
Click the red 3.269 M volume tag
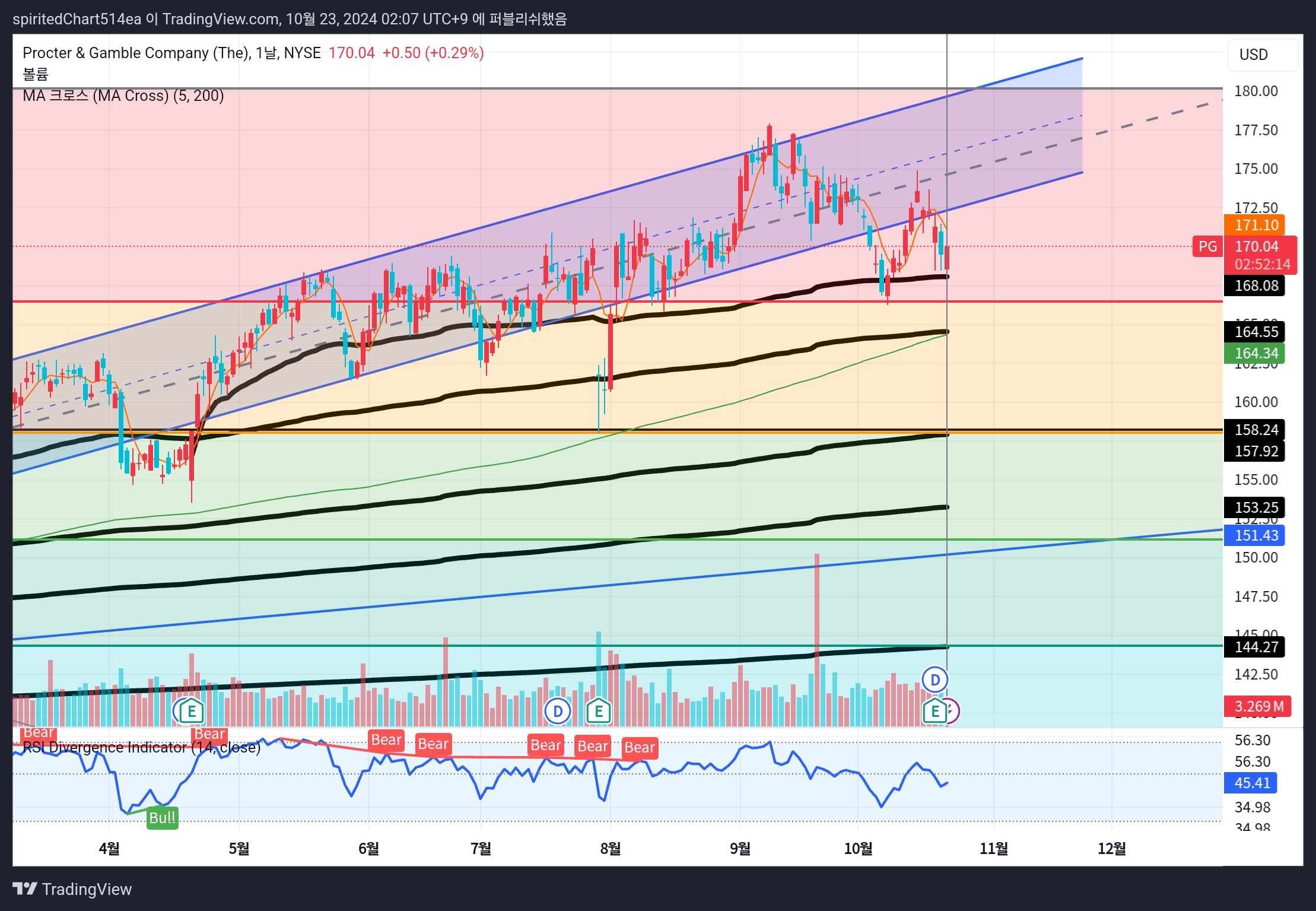pos(1257,706)
